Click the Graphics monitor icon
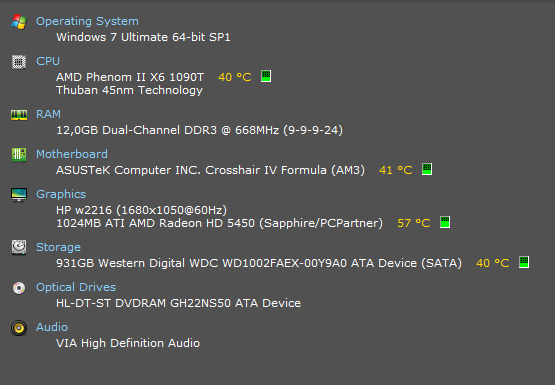 click(x=19, y=195)
